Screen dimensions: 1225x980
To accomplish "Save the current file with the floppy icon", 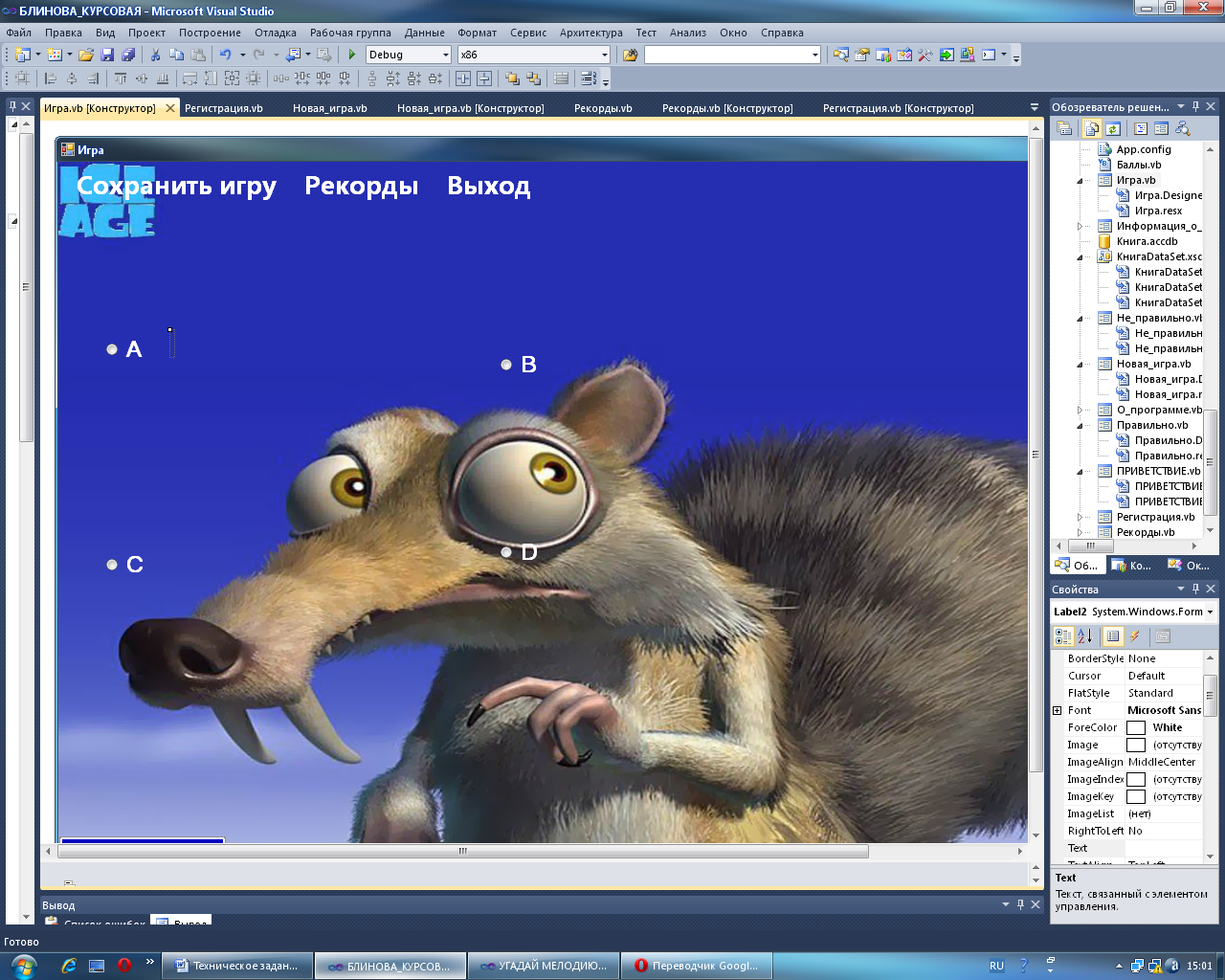I will (107, 55).
